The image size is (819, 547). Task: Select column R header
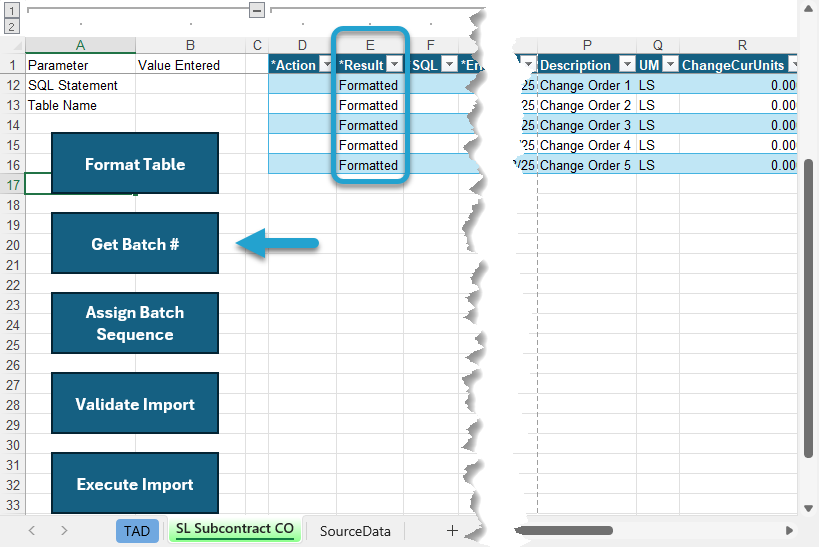[x=742, y=45]
